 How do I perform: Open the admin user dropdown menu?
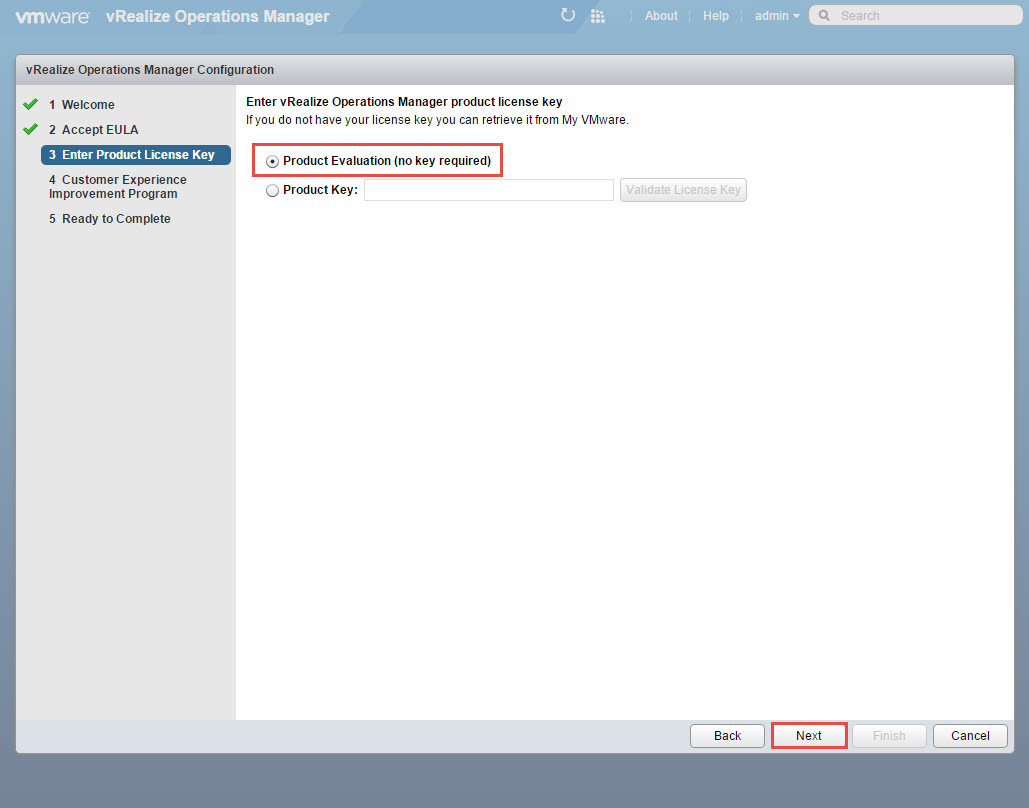point(776,16)
